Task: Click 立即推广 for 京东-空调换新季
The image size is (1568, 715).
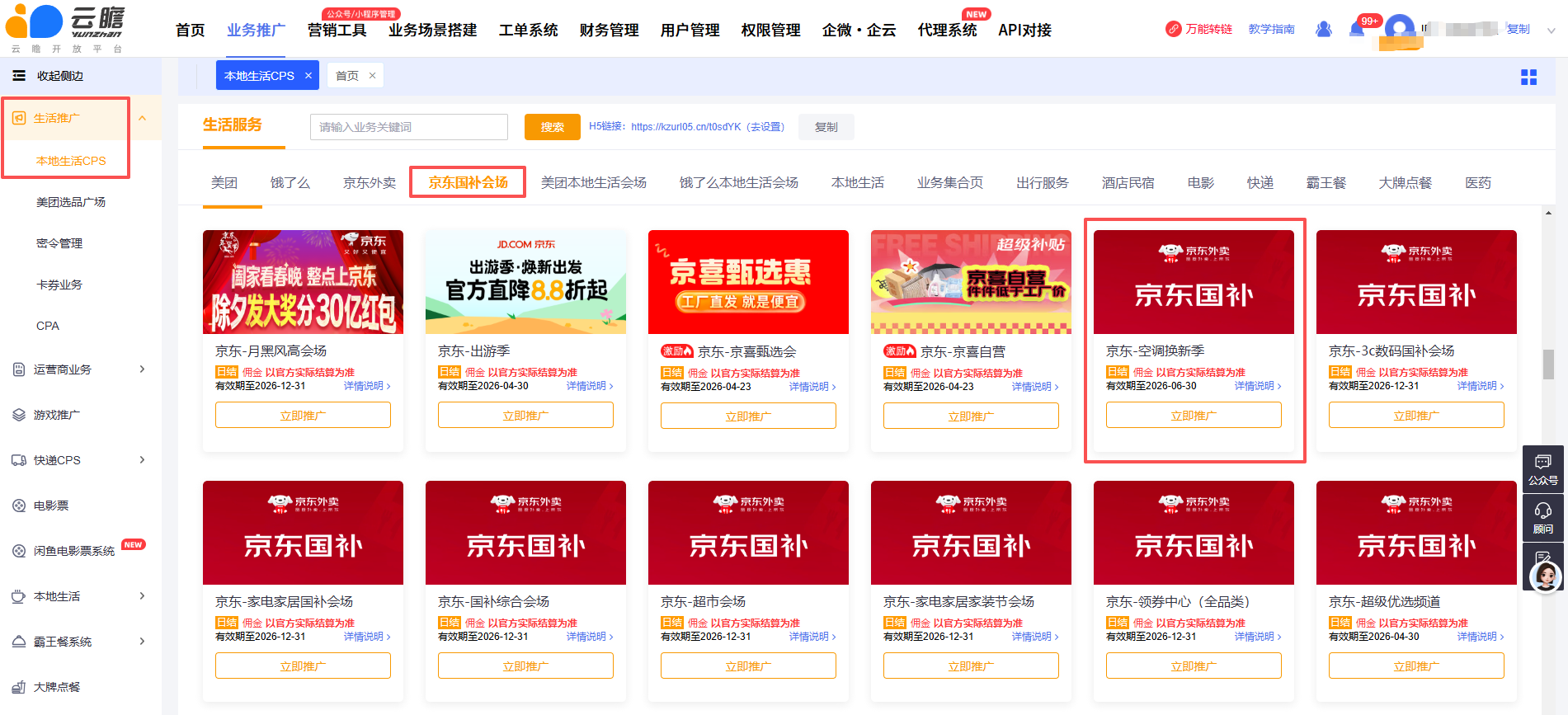Action: tap(1193, 416)
